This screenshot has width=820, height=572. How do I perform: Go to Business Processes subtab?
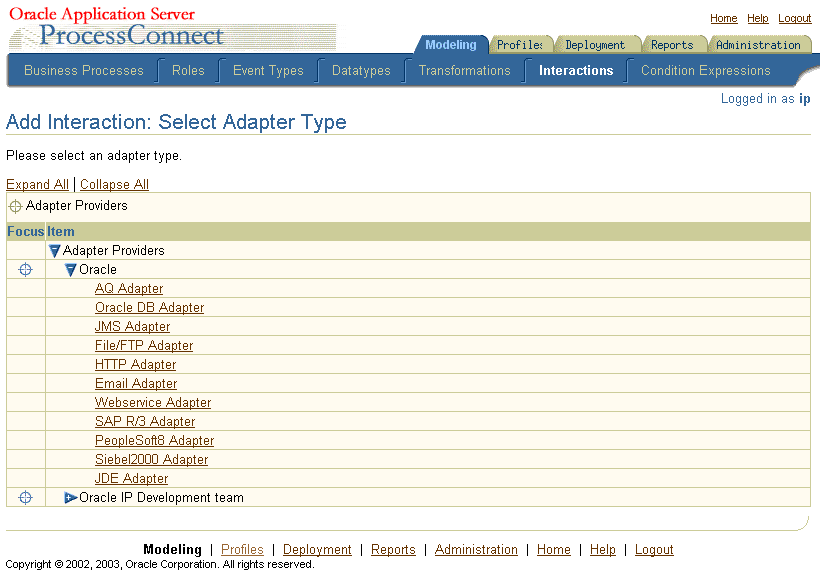click(84, 71)
